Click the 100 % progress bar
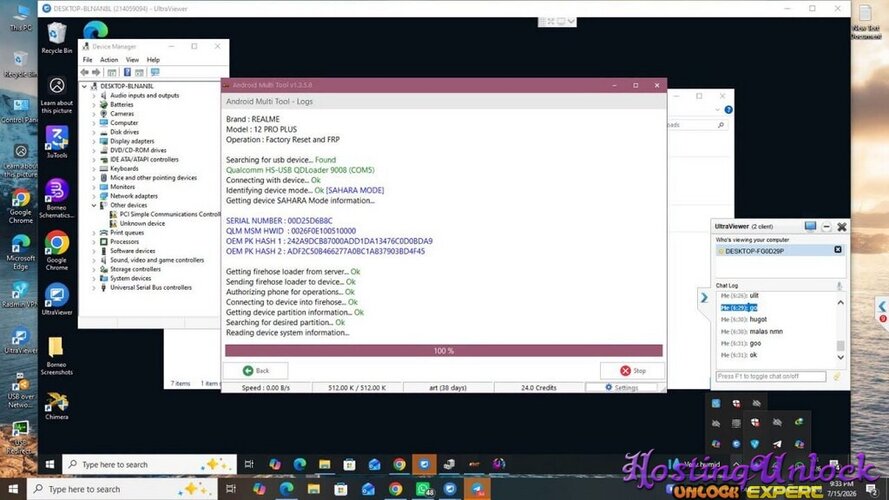Screen dimensions: 889x500 443,351
